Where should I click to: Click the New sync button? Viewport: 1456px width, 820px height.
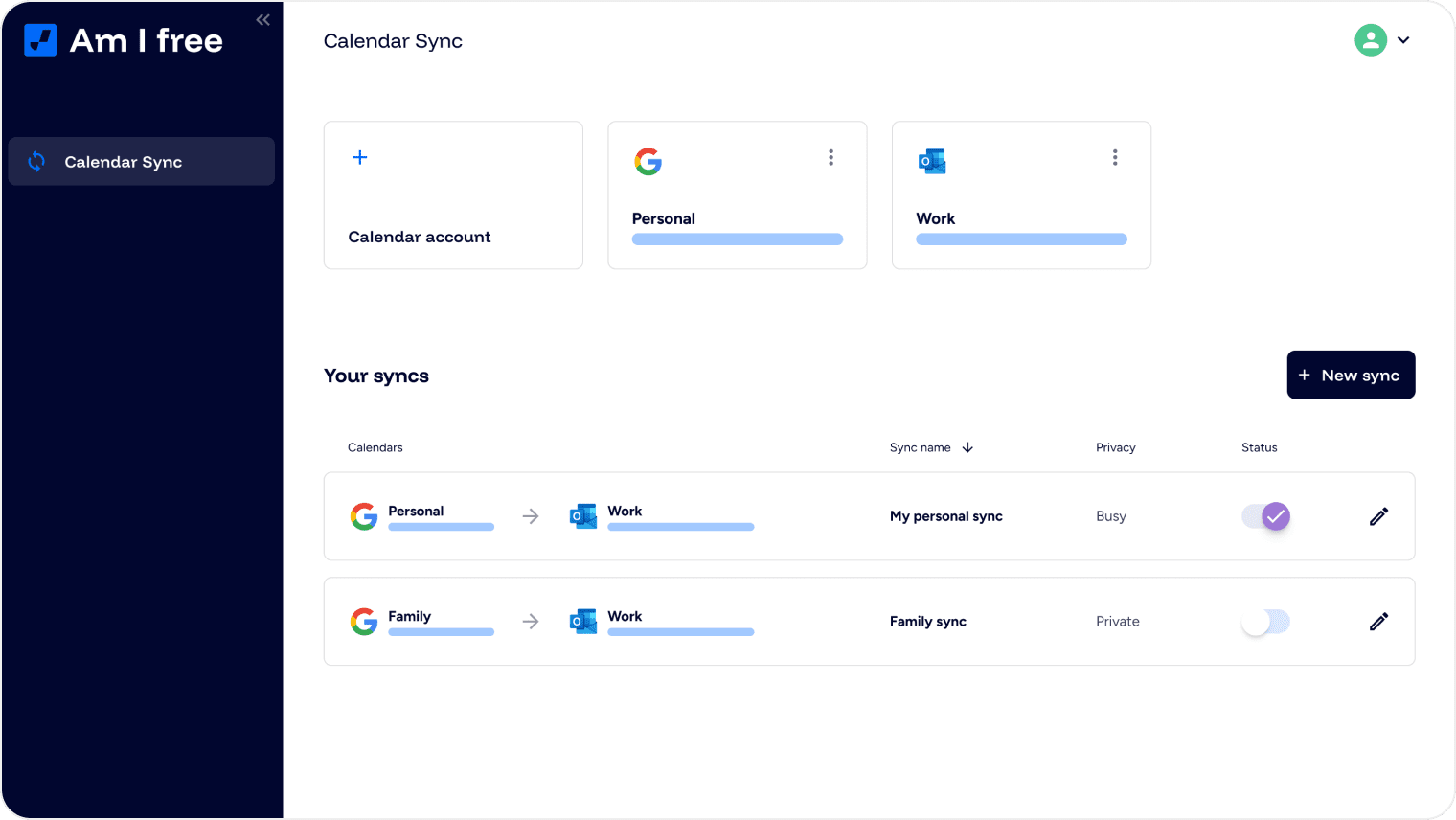[x=1351, y=375]
